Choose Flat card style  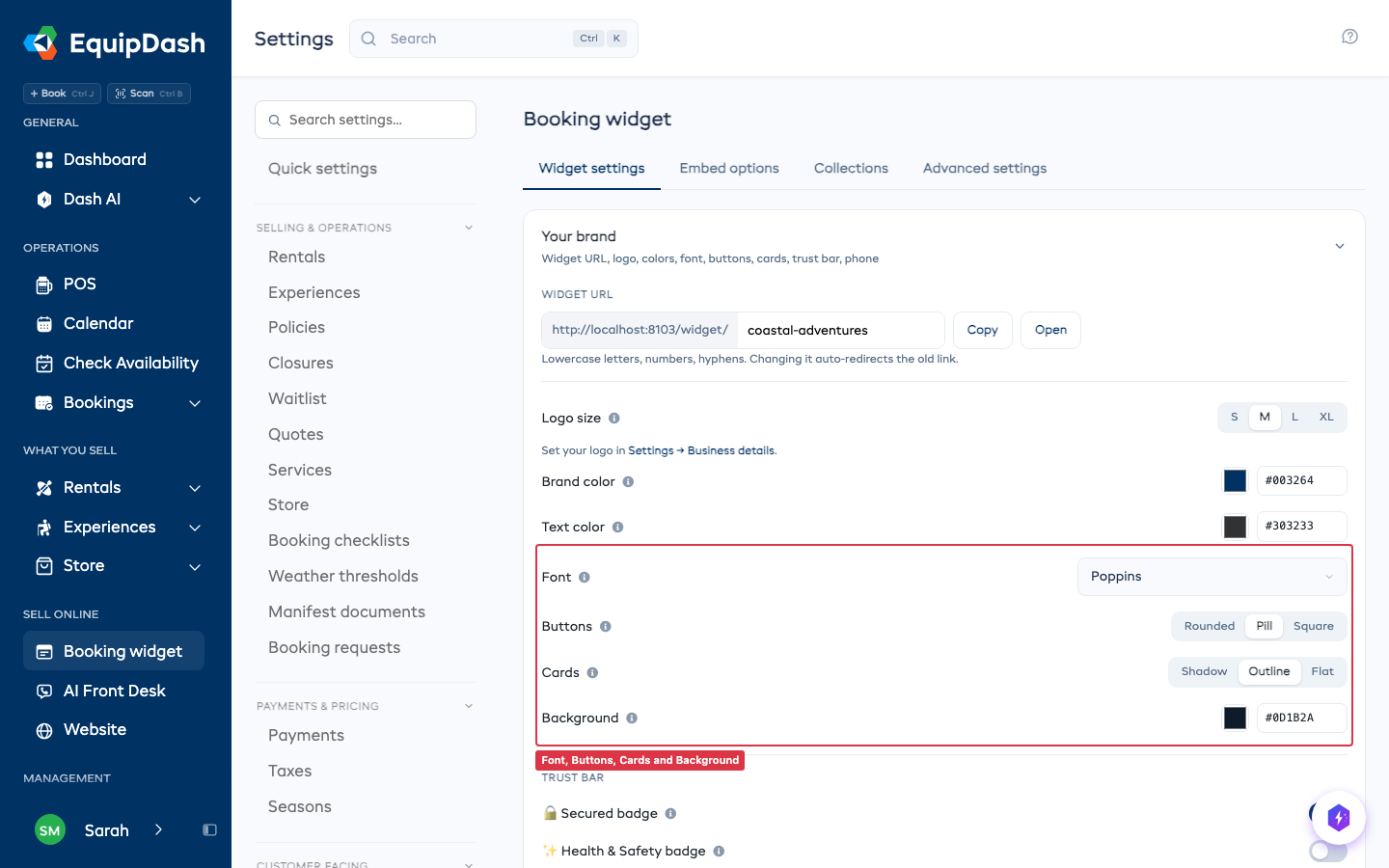[x=1322, y=671]
